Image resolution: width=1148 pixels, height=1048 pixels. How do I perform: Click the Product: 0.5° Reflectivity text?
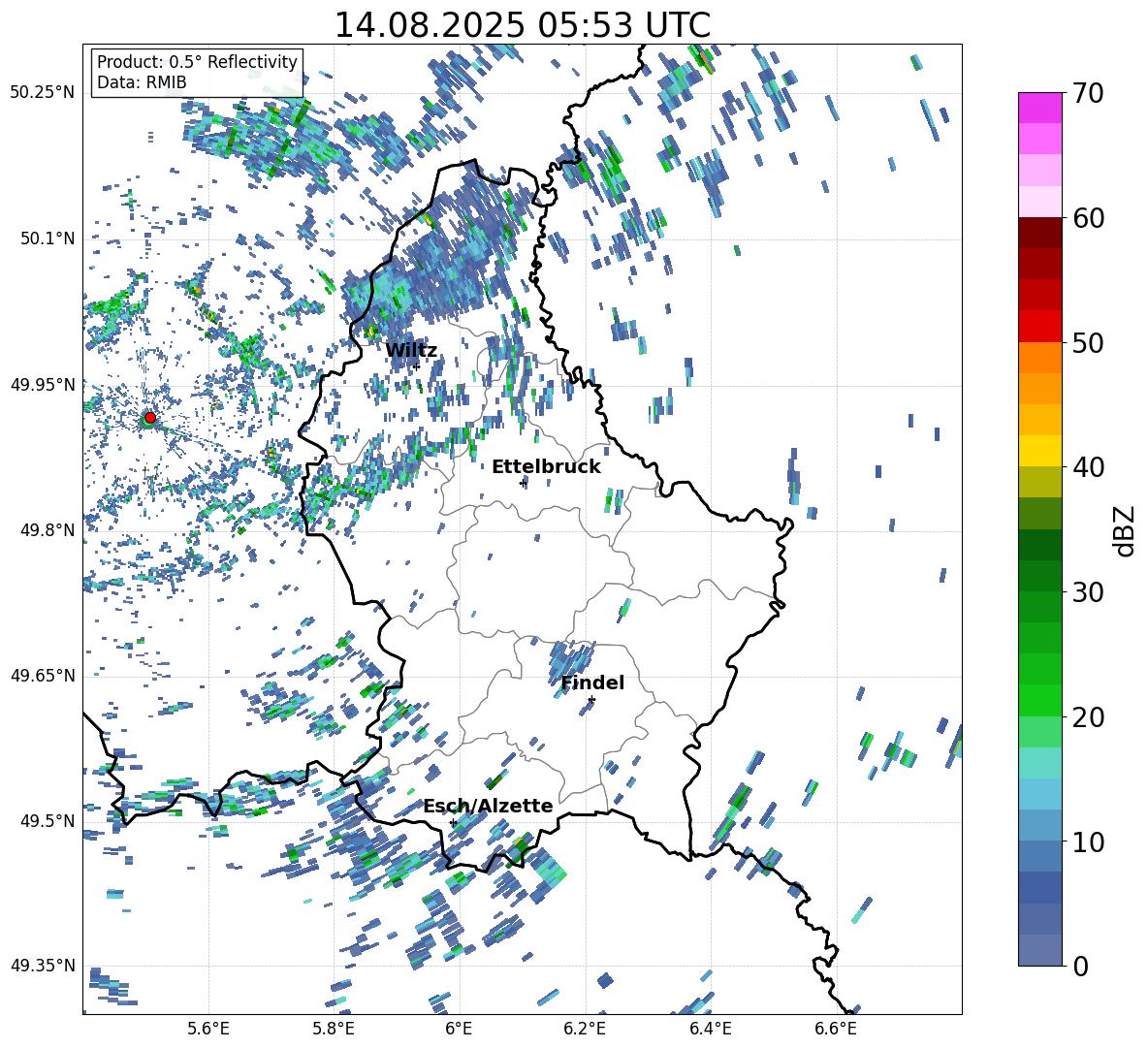coord(197,61)
